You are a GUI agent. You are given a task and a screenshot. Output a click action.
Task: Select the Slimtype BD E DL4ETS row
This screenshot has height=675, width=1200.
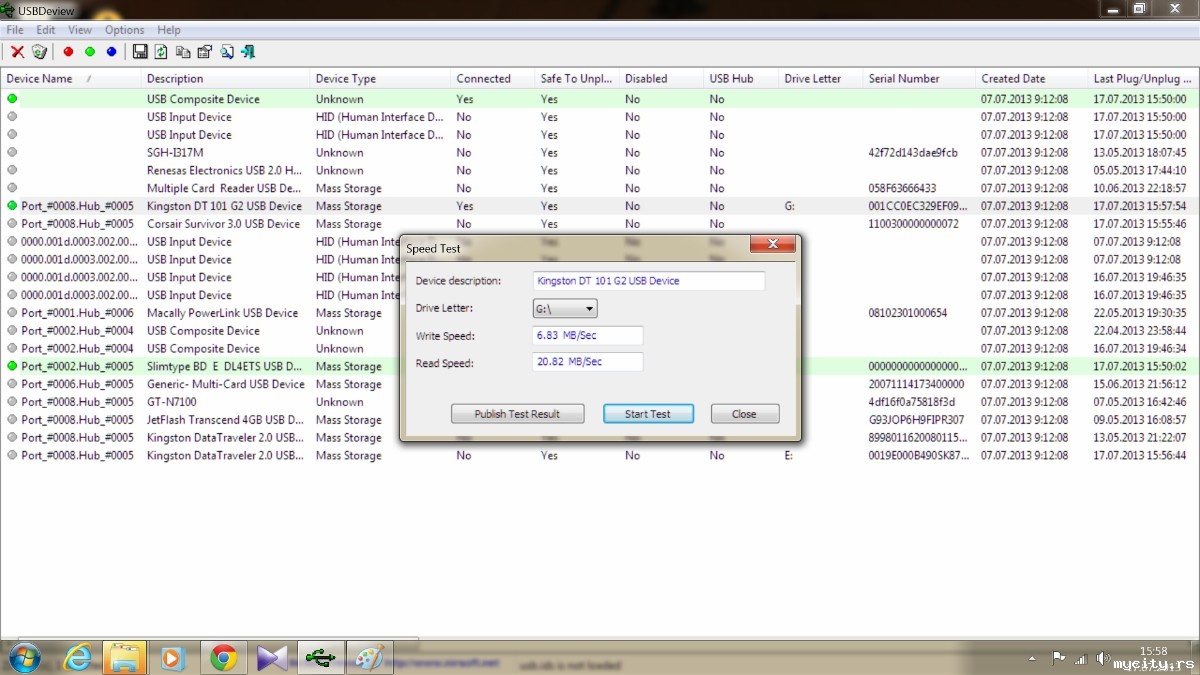click(x=600, y=366)
